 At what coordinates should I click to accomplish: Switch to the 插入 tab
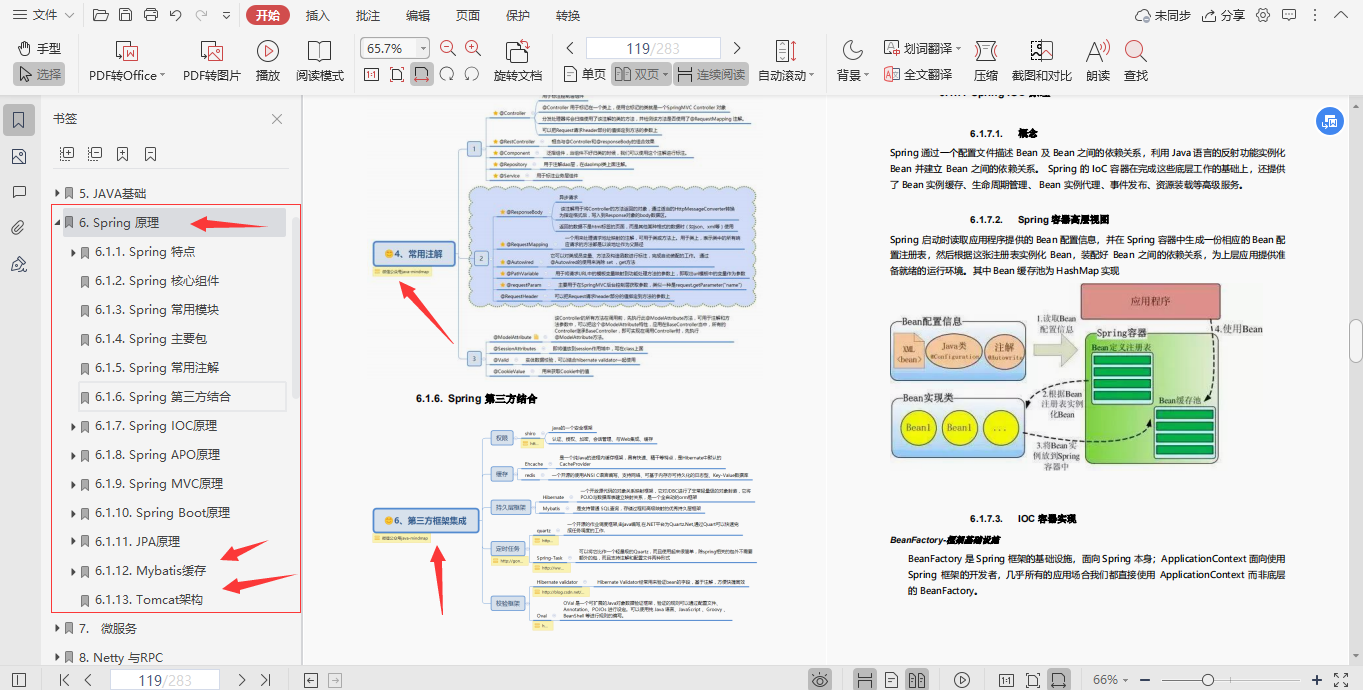coord(318,15)
